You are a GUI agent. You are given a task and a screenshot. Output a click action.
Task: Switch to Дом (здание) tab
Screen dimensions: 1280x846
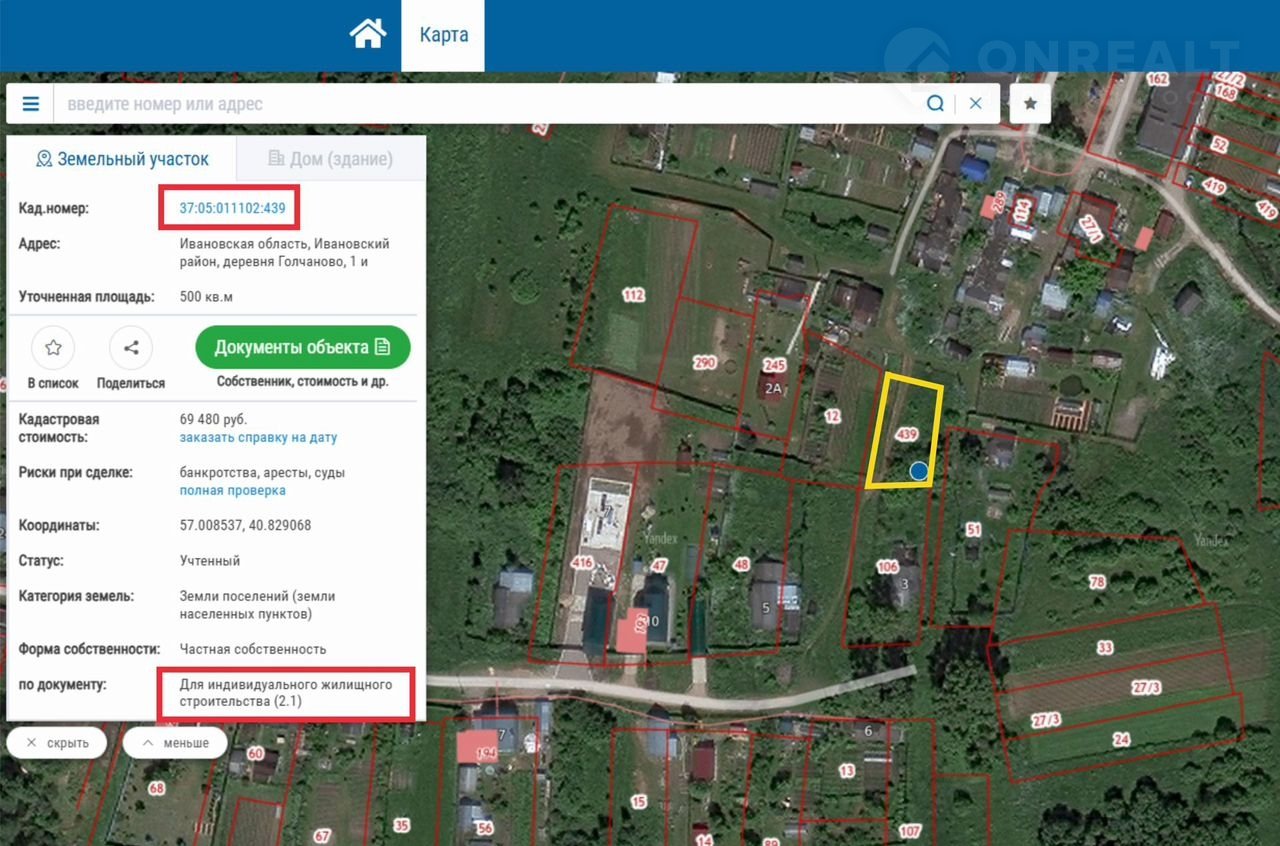(331, 159)
